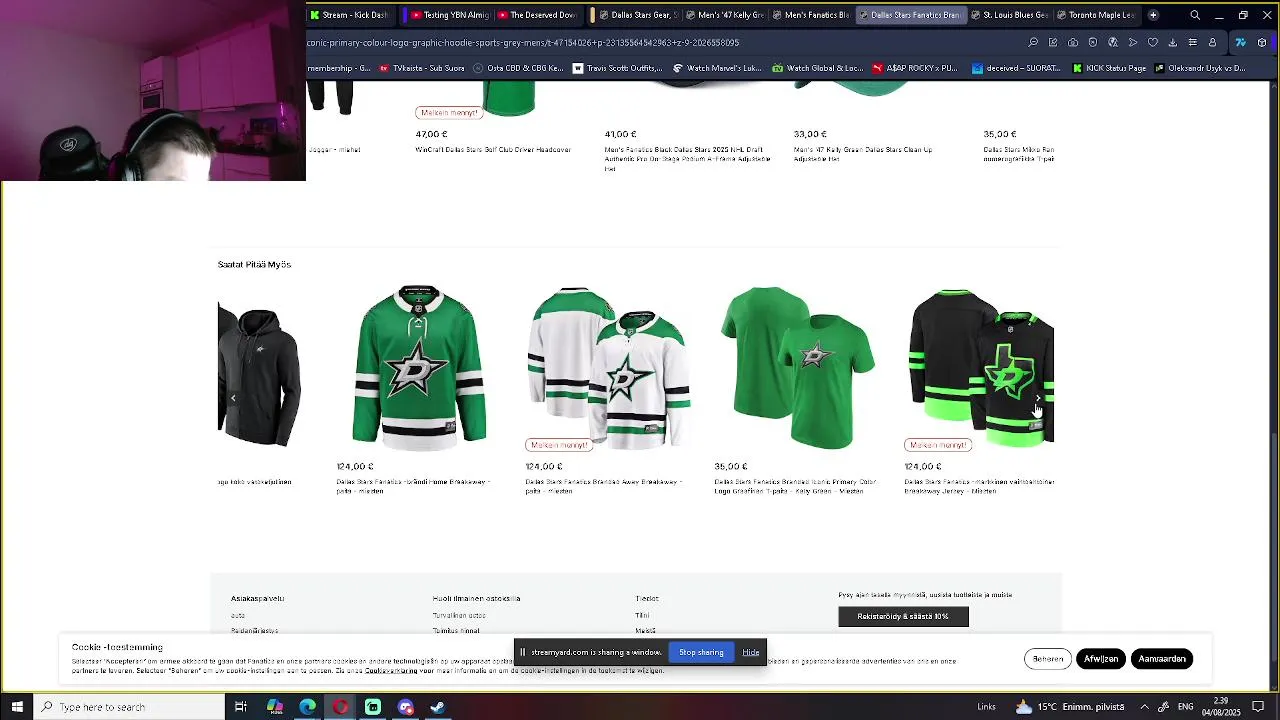Click the Links toolbar label on taskbar
This screenshot has width=1280, height=720.
point(986,707)
